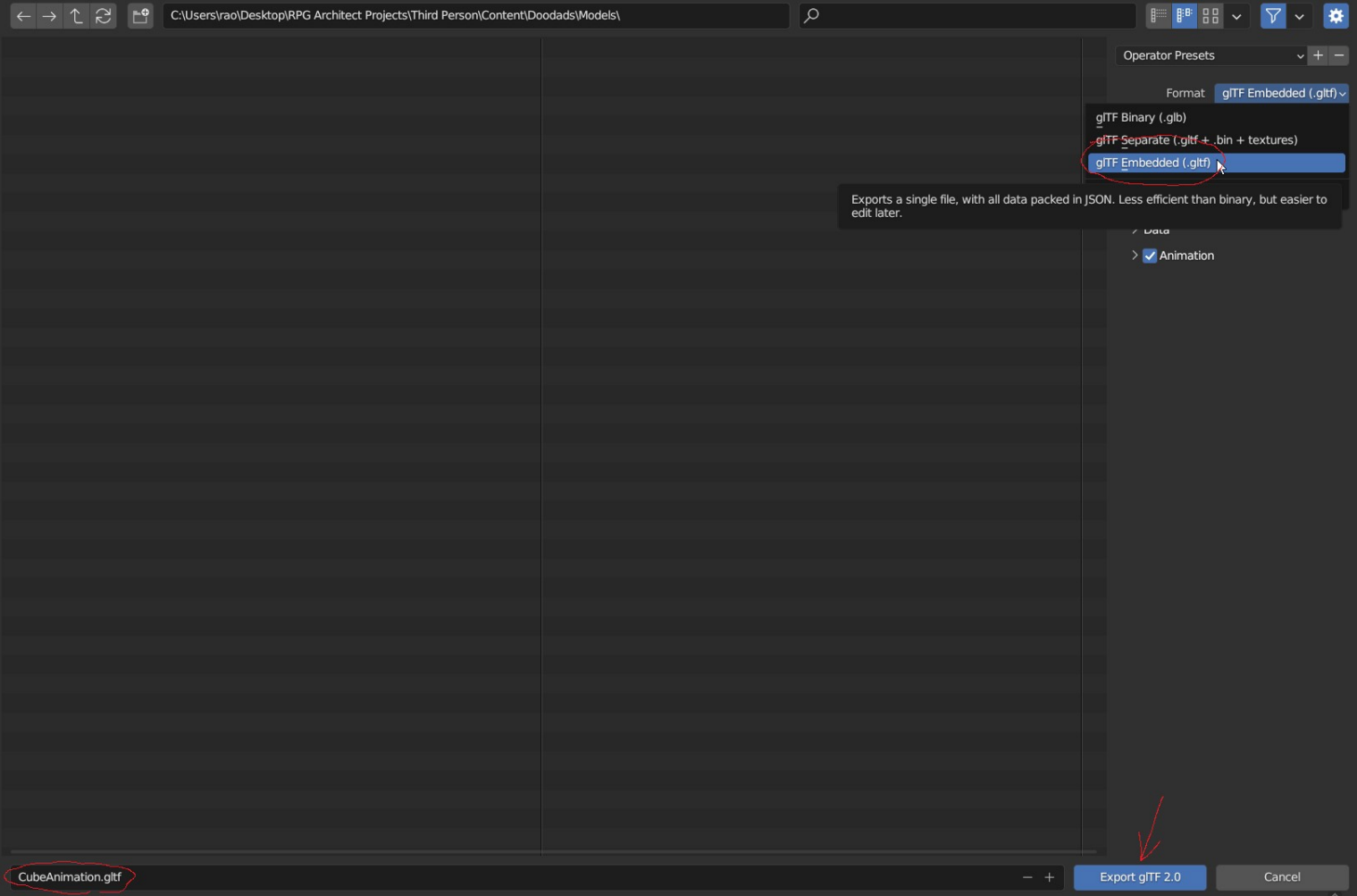Open the Operator Presets dropdown
Viewport: 1357px width, 896px height.
coord(1210,55)
